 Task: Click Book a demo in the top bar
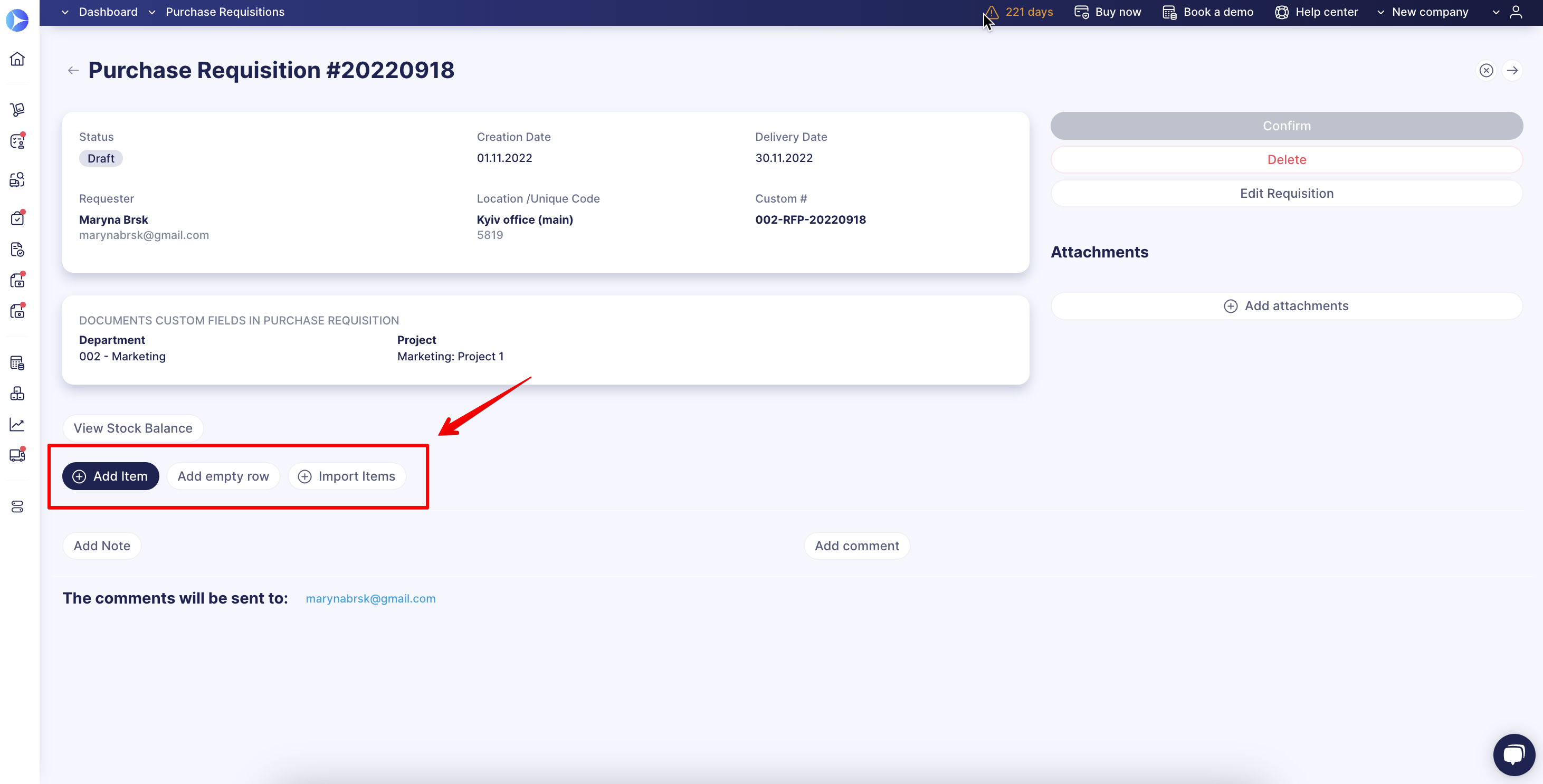(x=1218, y=12)
